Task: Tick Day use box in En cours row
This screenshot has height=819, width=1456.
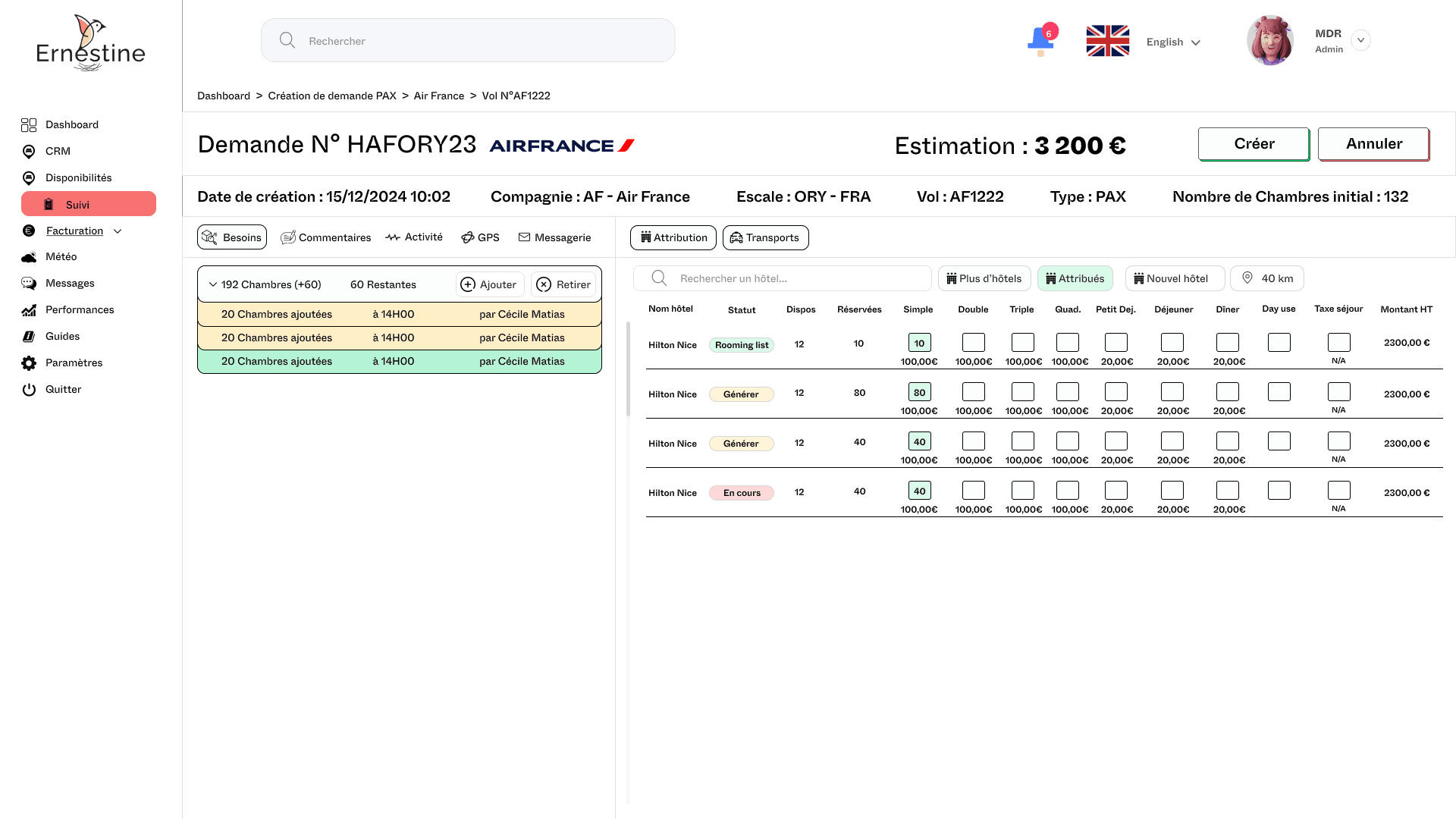Action: [x=1279, y=491]
